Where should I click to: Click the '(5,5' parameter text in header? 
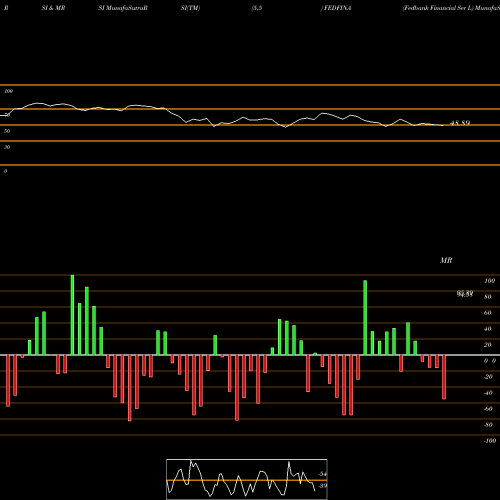[257, 8]
